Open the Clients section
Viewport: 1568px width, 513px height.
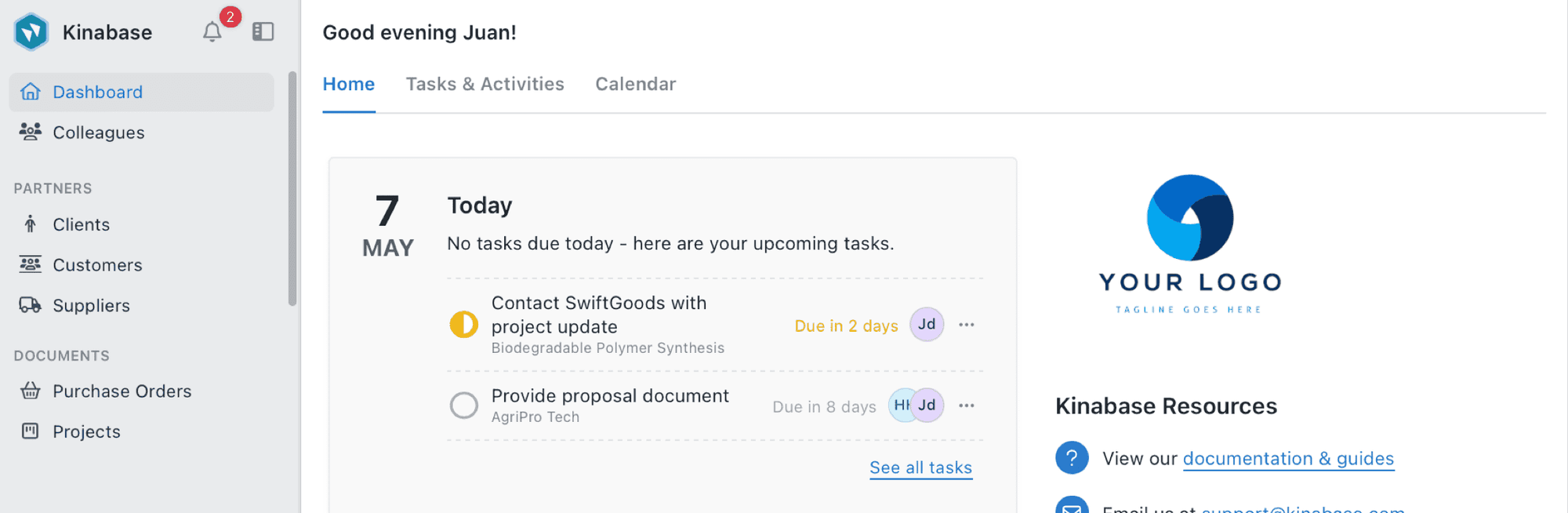point(81,224)
